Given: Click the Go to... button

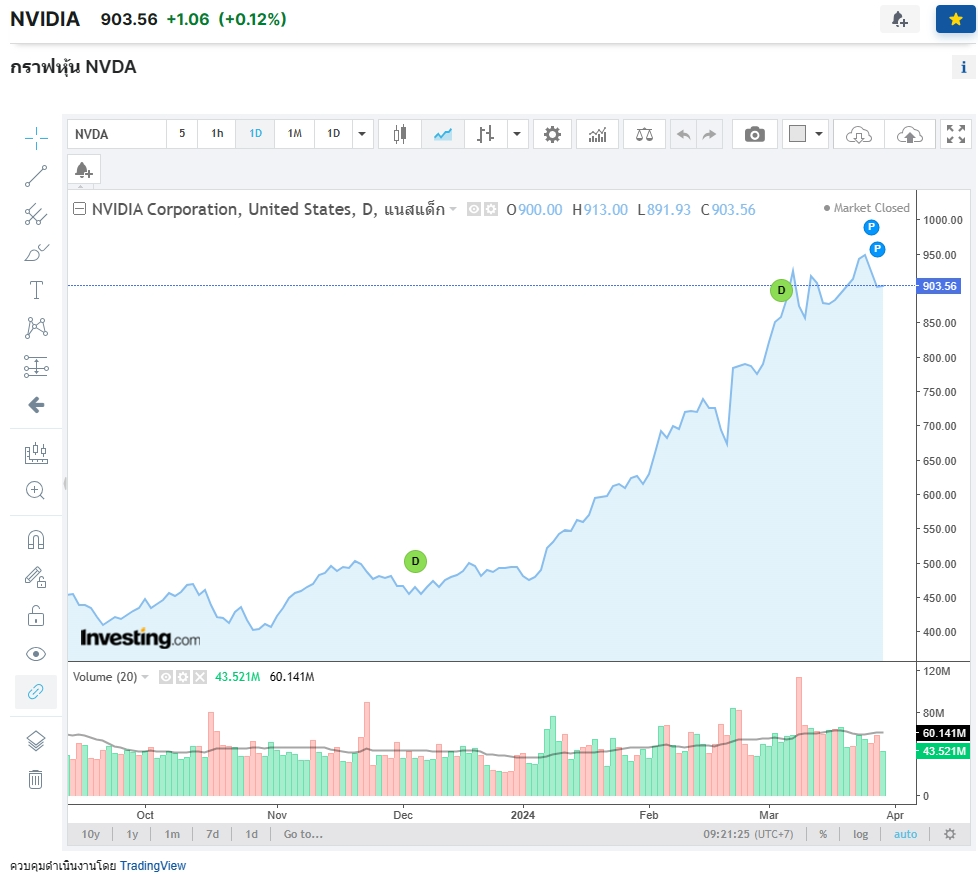Looking at the screenshot, I should [303, 834].
